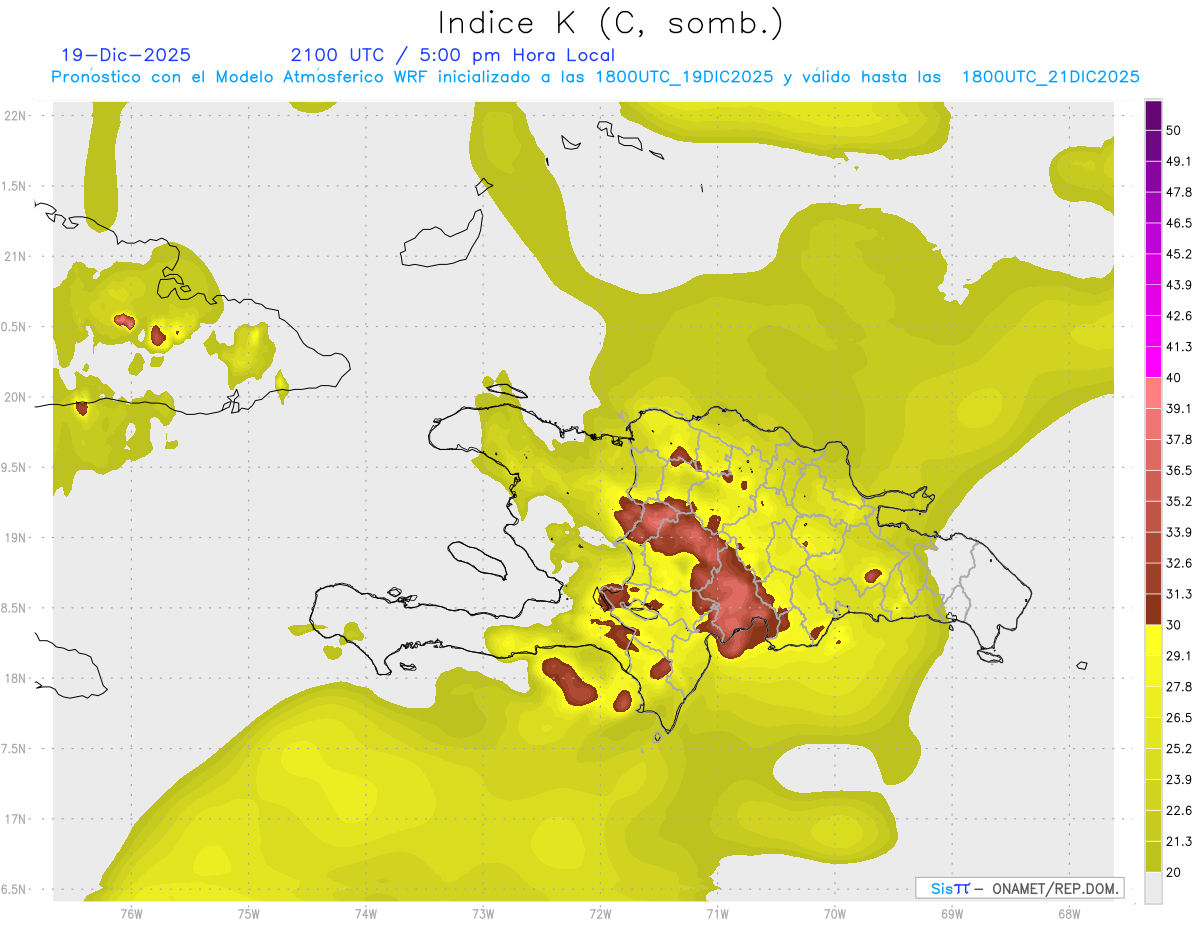Click the "46.5" legend value
This screenshot has width=1200, height=927.
tap(1179, 223)
